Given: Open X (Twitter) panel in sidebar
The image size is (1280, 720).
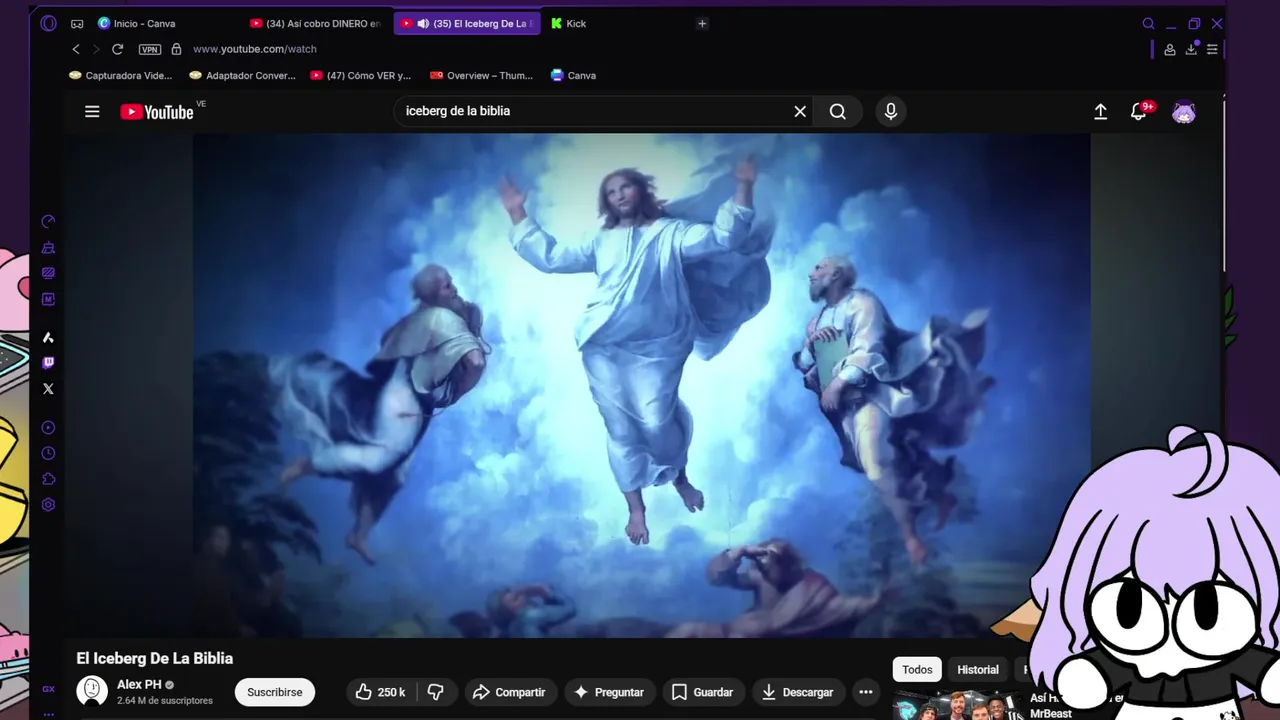Looking at the screenshot, I should pos(48,389).
